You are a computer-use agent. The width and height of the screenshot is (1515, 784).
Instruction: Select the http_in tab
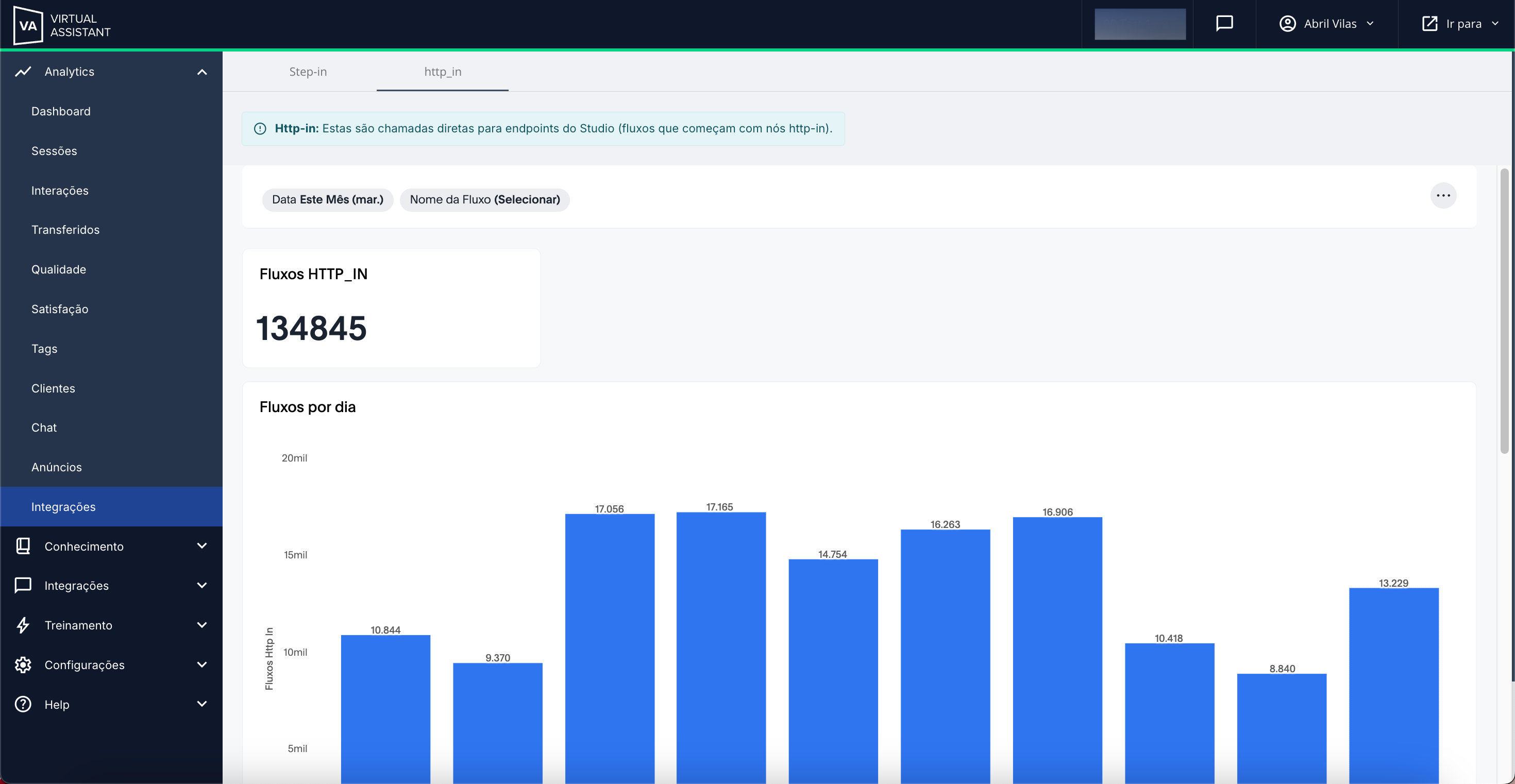point(442,72)
